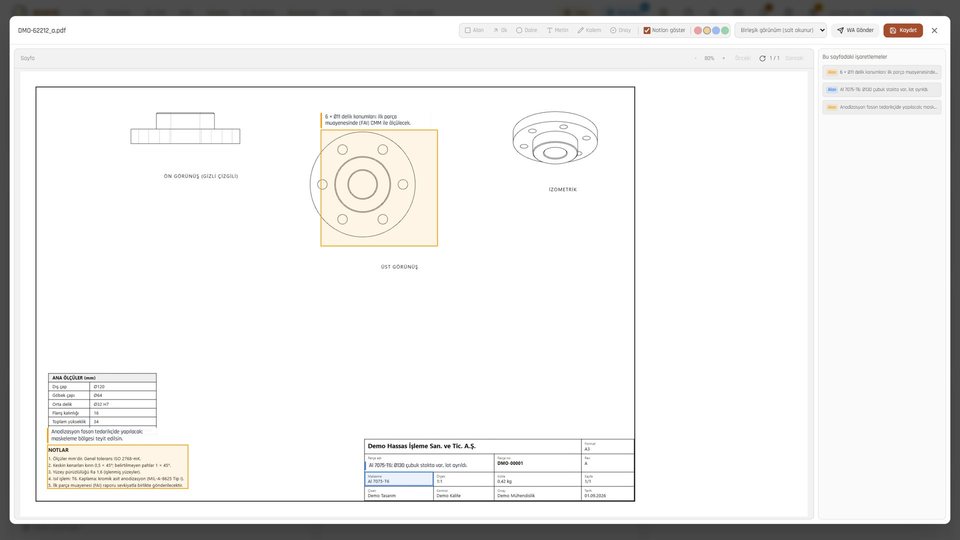Click the 'DMO-62212_a.pdf' file name

pos(42,30)
